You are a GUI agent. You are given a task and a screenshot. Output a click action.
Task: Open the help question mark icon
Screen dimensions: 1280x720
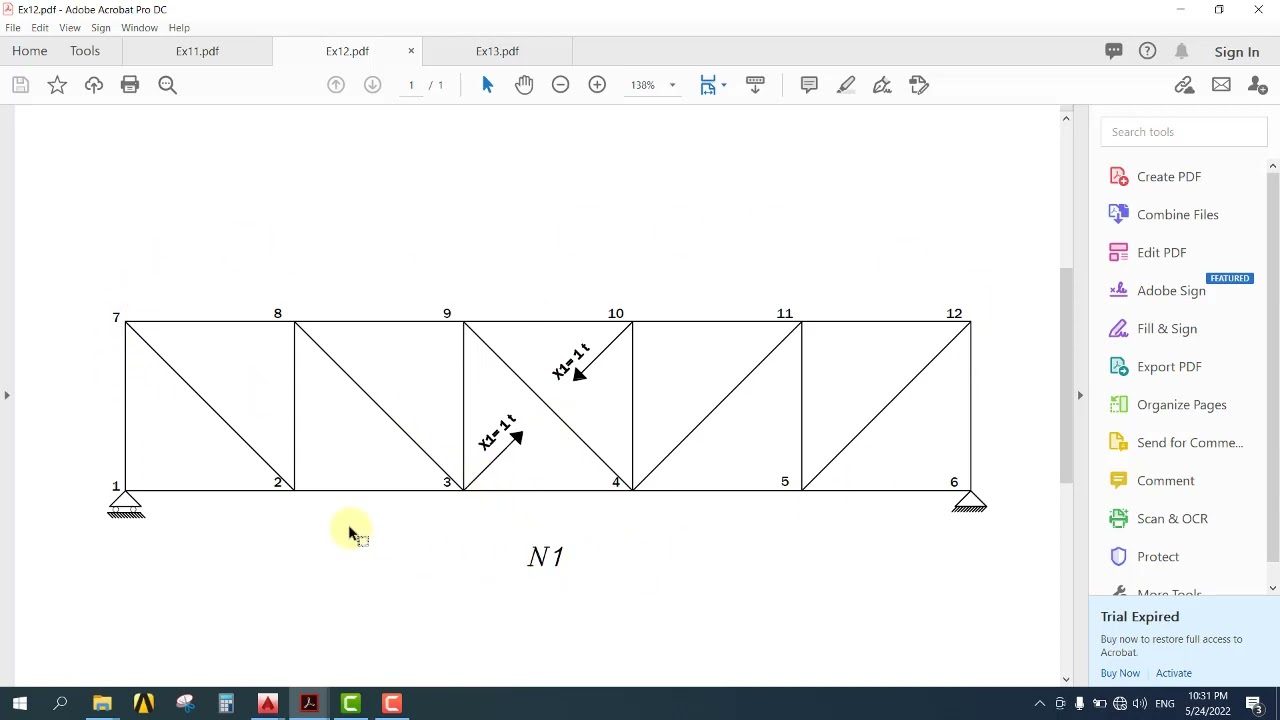coord(1148,51)
